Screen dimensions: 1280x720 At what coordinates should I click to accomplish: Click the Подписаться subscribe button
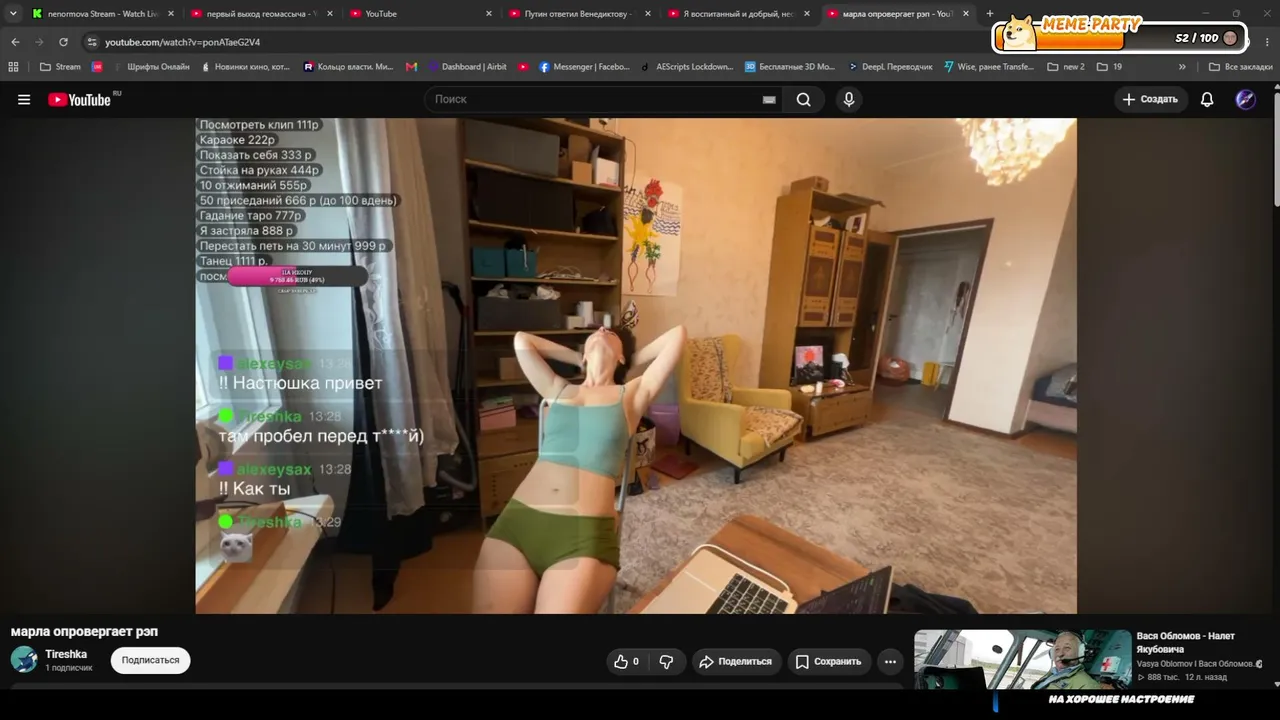pos(150,660)
